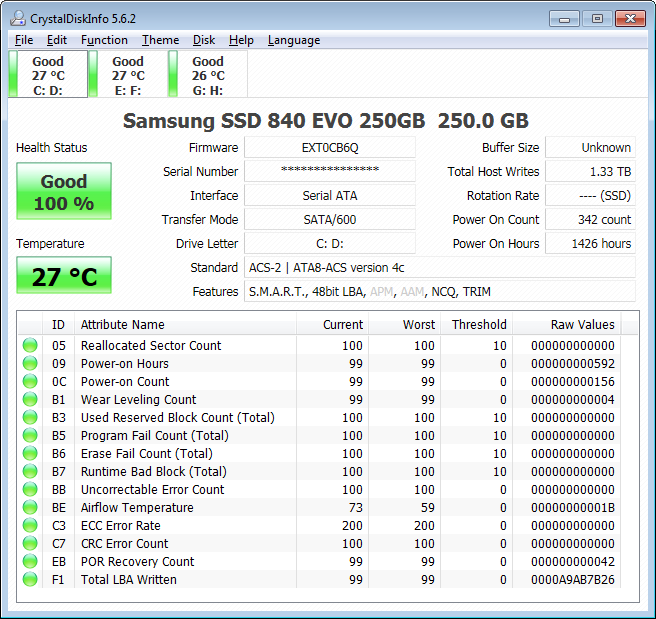Click green status icon for Total LBA Written
This screenshot has width=656, height=619.
30,579
